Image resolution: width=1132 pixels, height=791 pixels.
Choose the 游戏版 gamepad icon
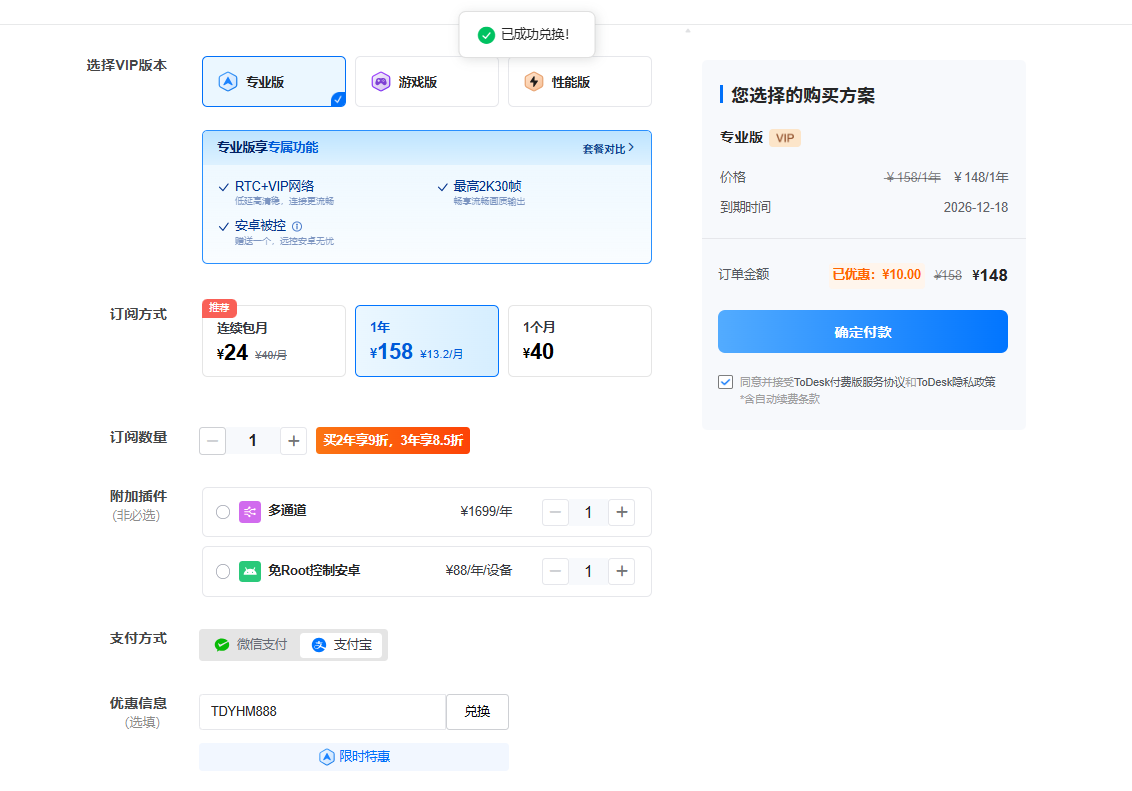(380, 82)
